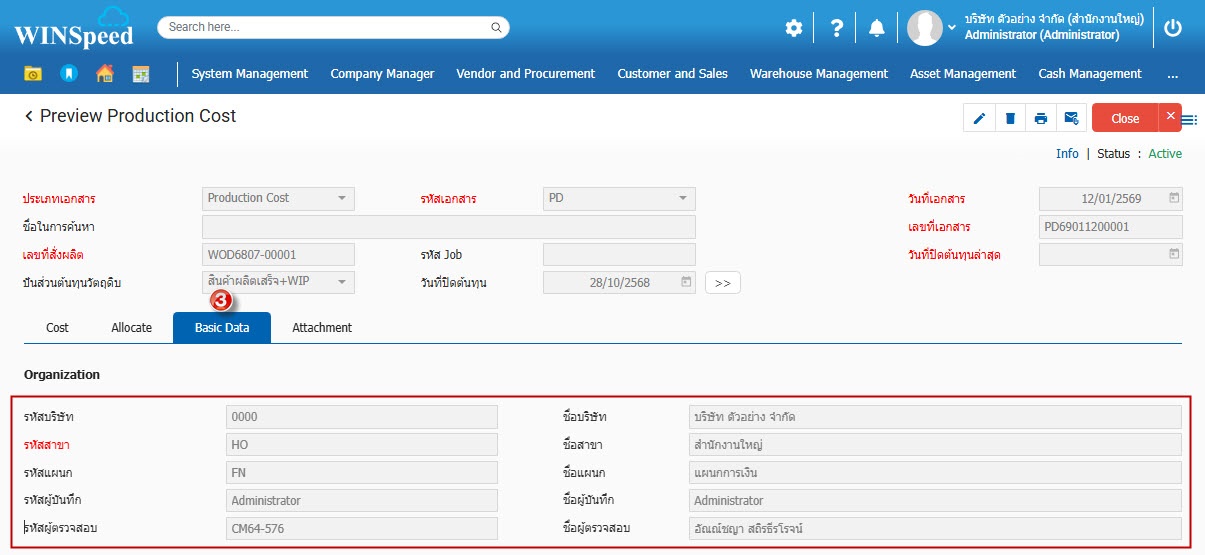Open settings gear in header

pos(794,28)
